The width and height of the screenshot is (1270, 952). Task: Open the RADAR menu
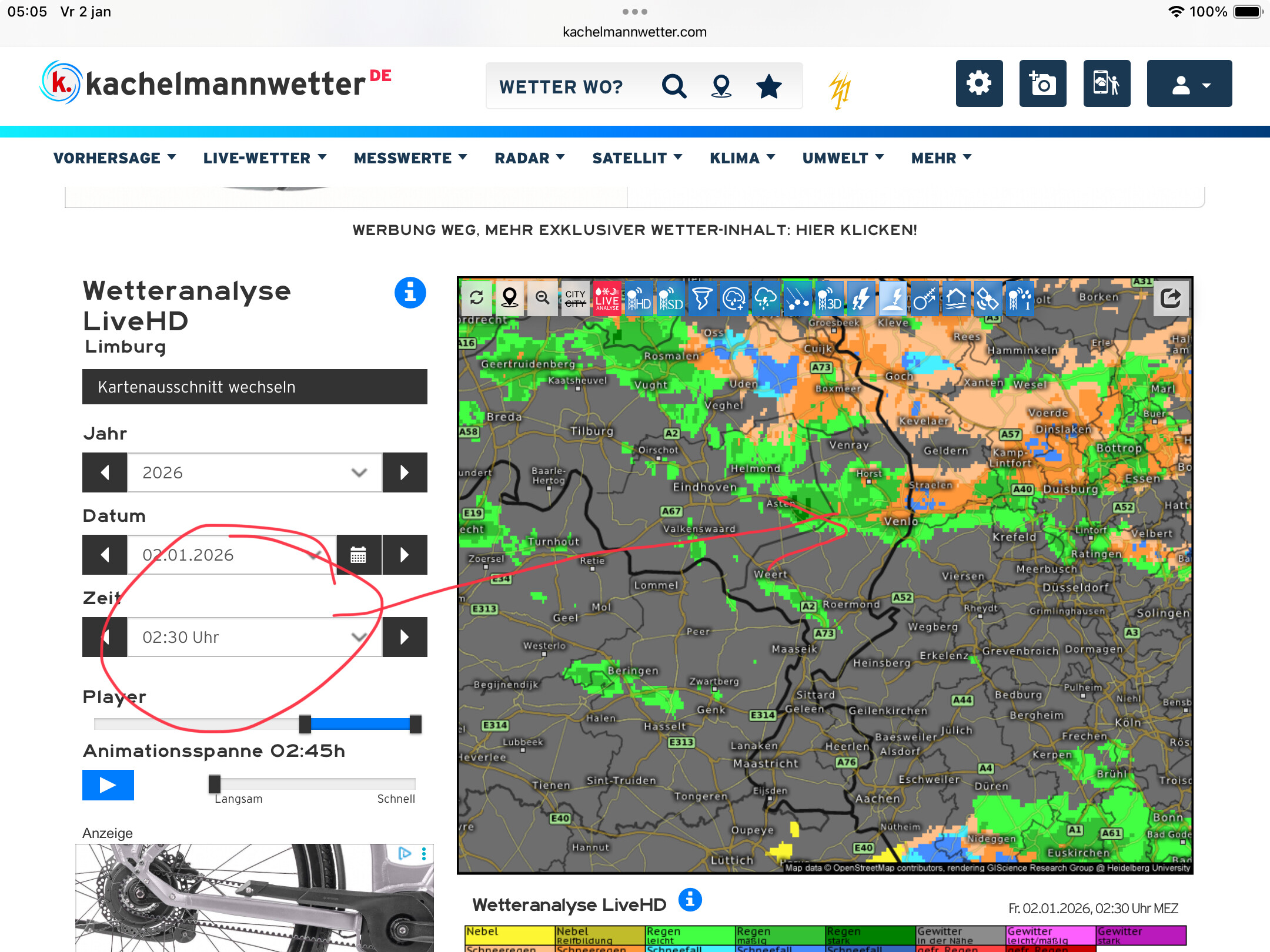pyautogui.click(x=530, y=158)
